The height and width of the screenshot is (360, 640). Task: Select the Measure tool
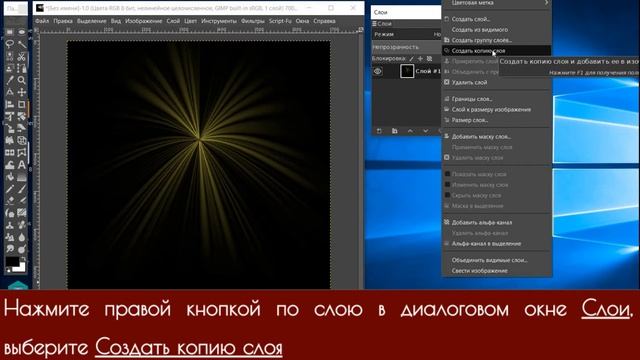(10, 92)
